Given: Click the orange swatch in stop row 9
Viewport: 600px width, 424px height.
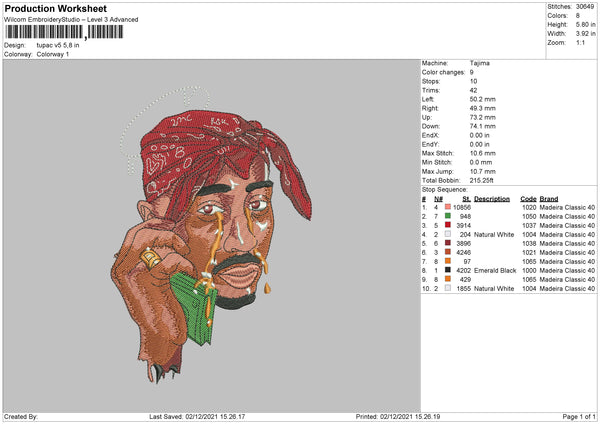Looking at the screenshot, I should pyautogui.click(x=448, y=279).
